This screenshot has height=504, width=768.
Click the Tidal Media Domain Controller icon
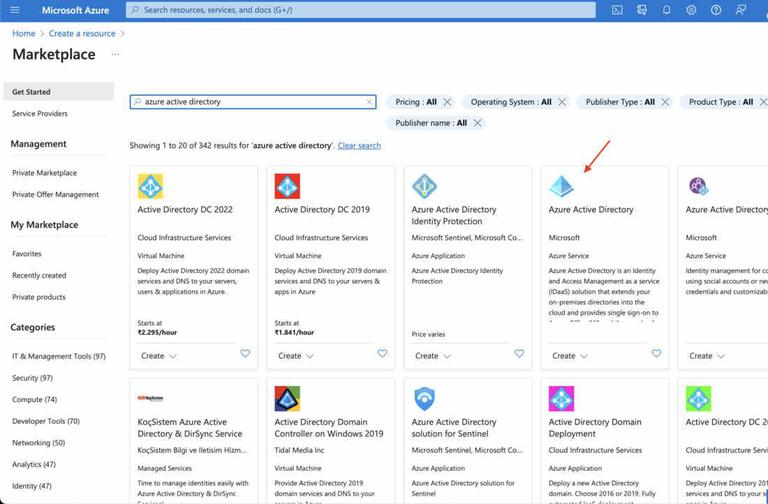(287, 399)
